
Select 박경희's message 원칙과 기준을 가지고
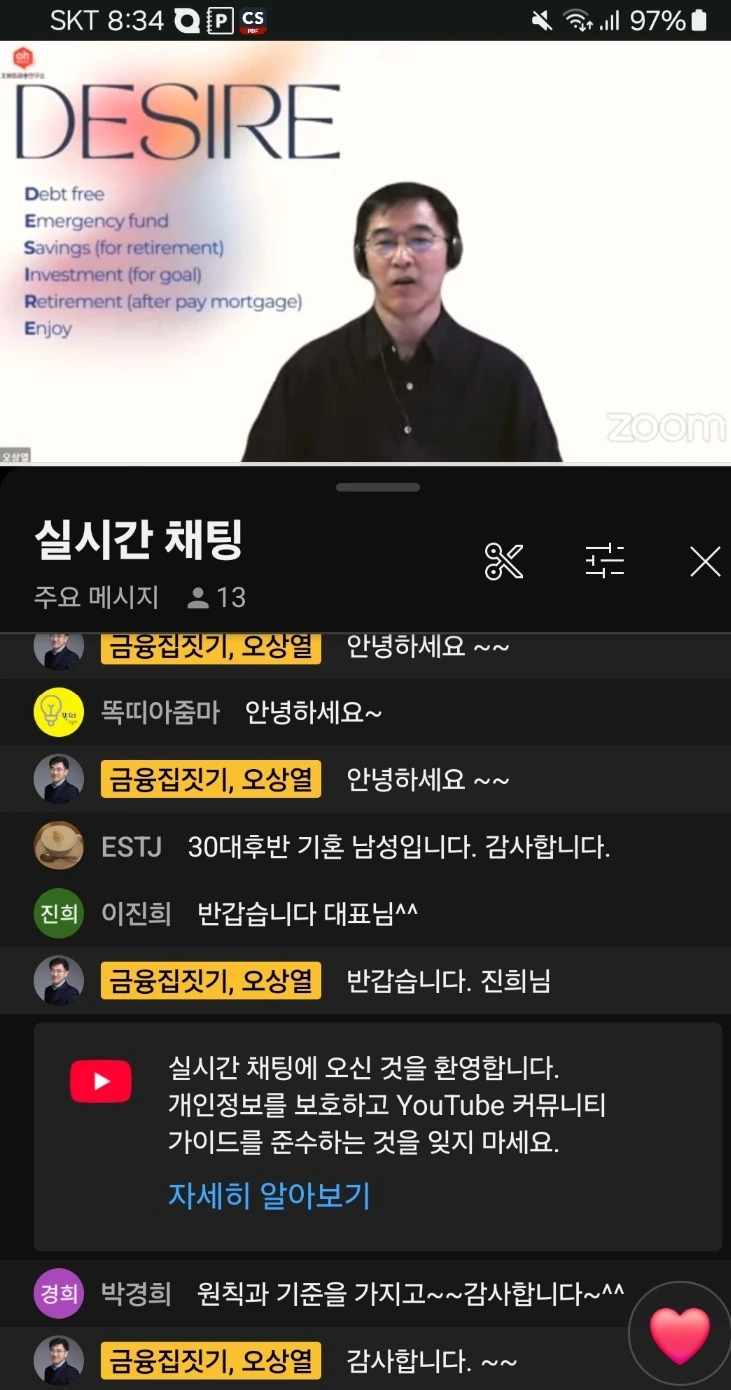(411, 1293)
